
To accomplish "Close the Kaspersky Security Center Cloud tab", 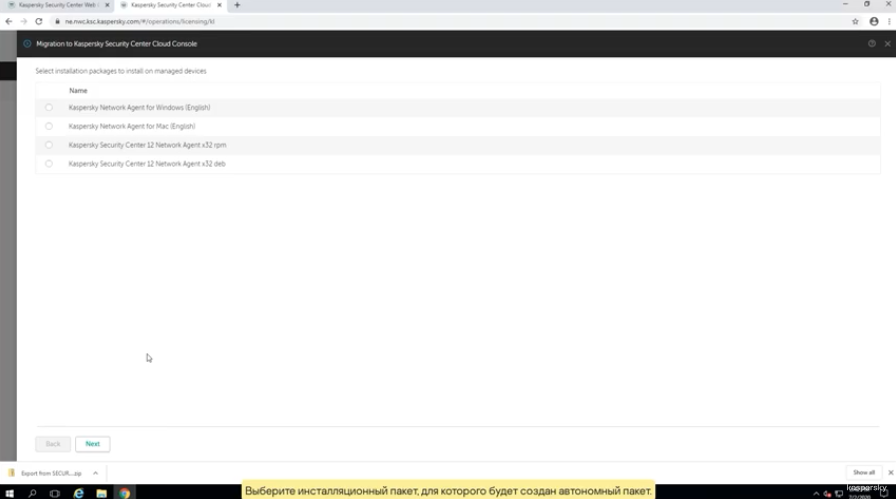I will tap(219, 5).
